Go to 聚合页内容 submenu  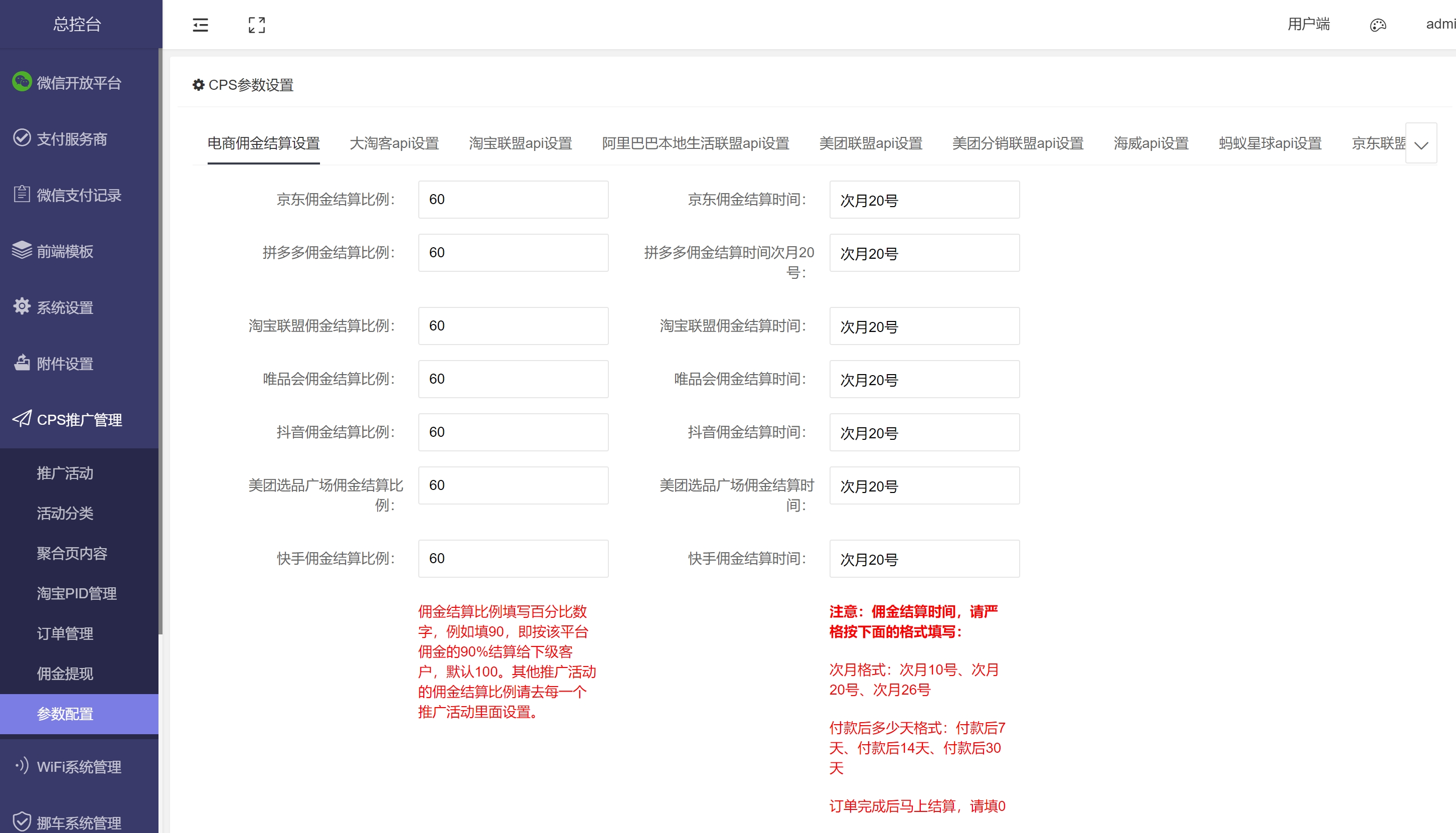[x=80, y=553]
